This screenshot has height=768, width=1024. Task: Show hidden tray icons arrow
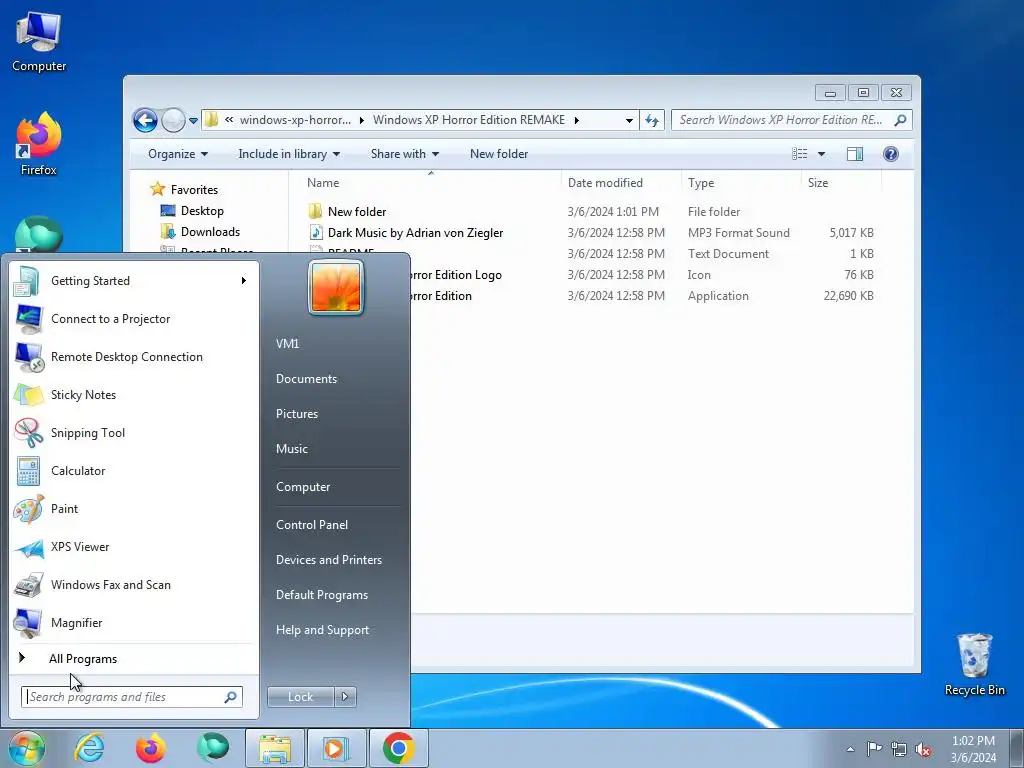850,749
